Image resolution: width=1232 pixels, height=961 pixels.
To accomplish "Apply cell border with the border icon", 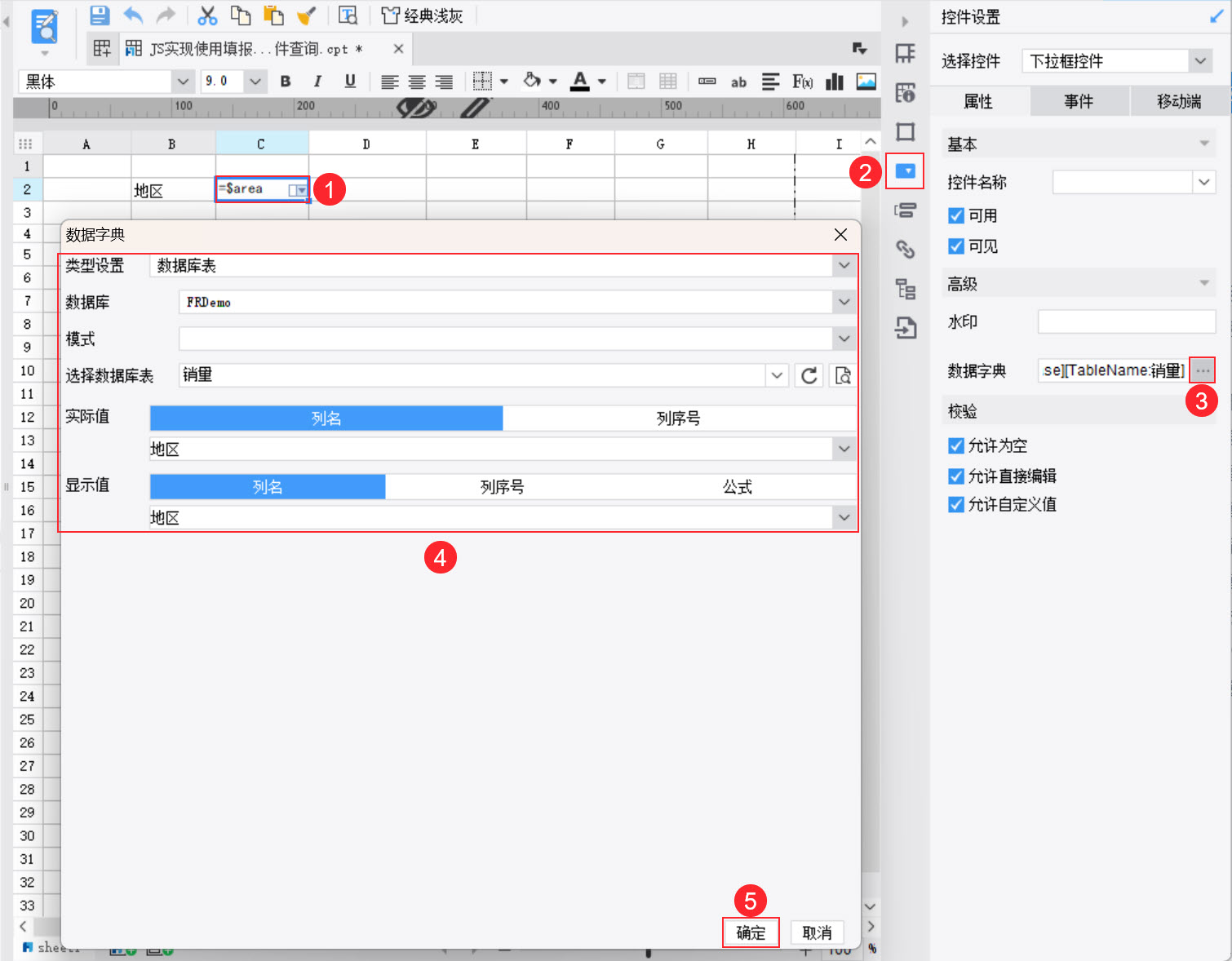I will click(483, 81).
